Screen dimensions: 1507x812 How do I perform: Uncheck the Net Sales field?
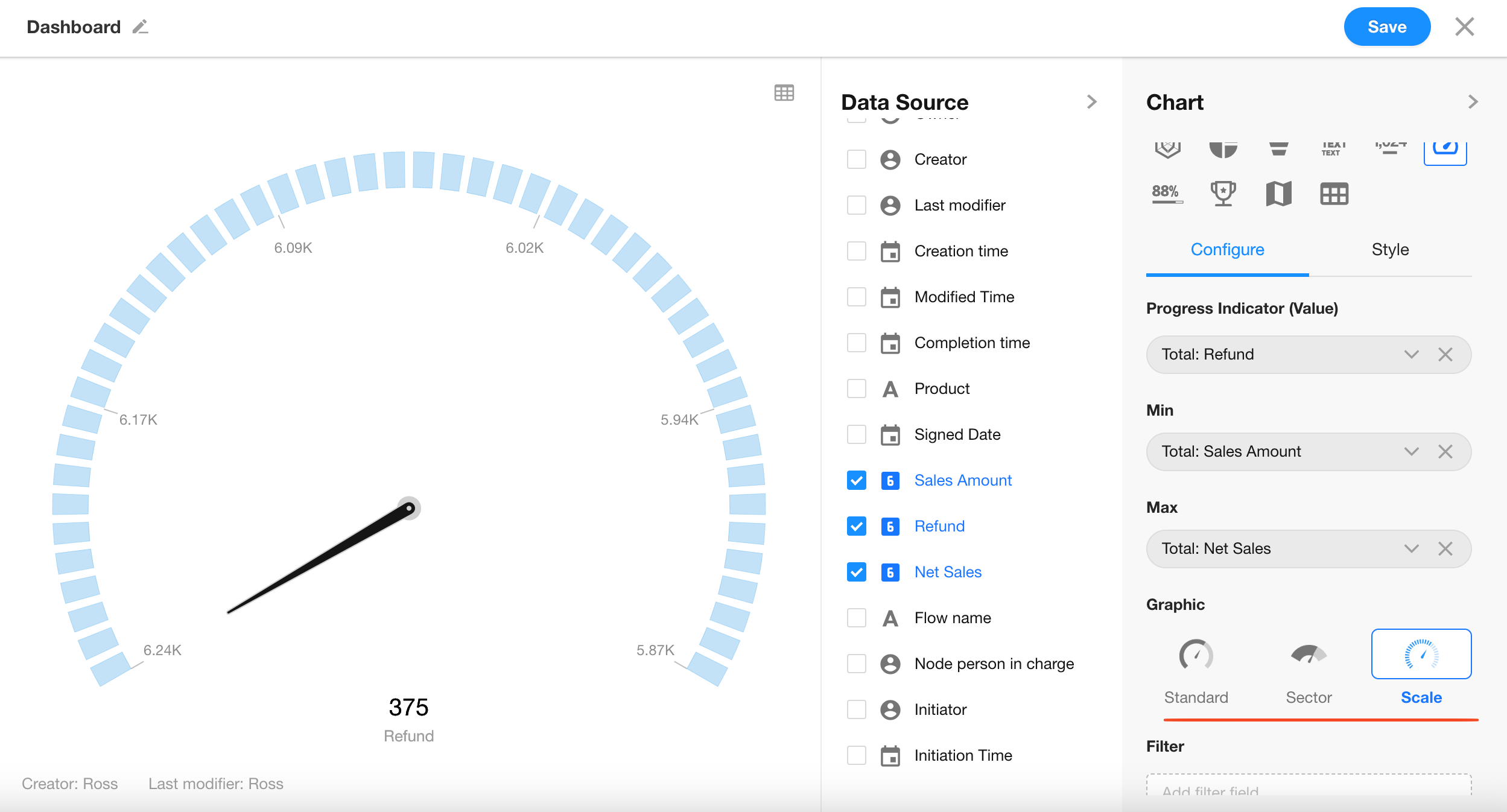click(x=856, y=572)
